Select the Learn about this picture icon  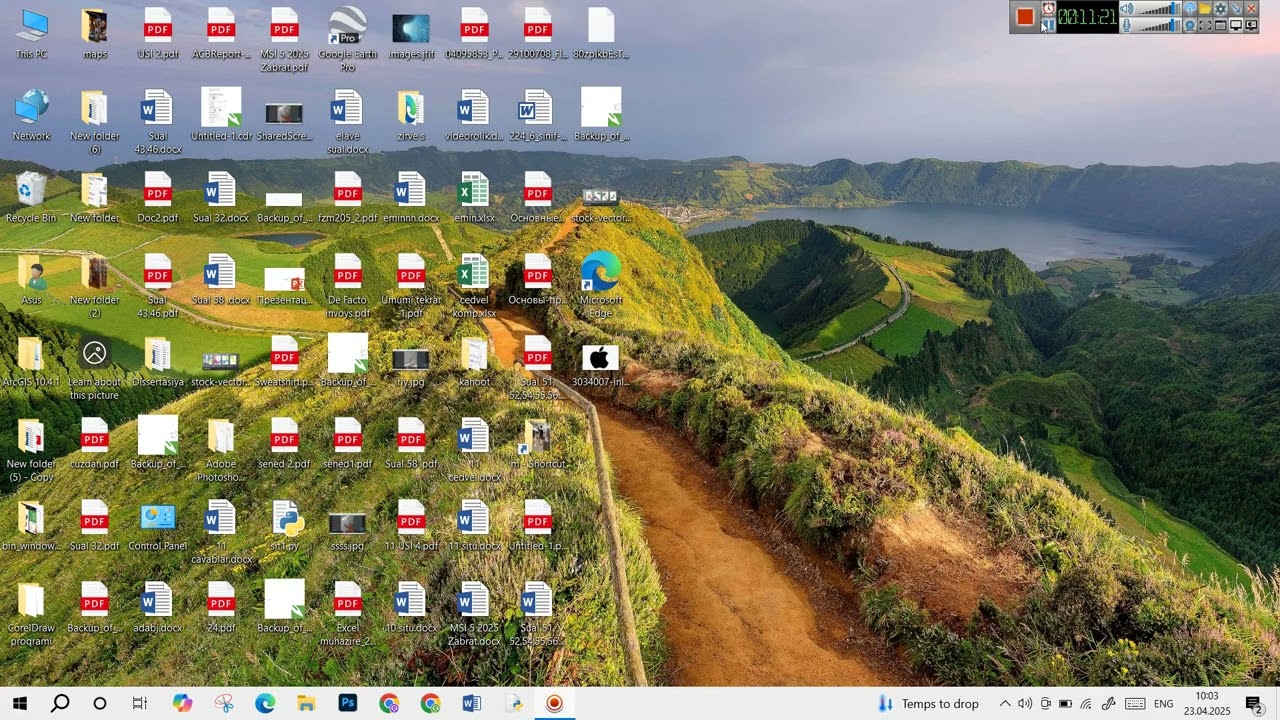coord(95,368)
